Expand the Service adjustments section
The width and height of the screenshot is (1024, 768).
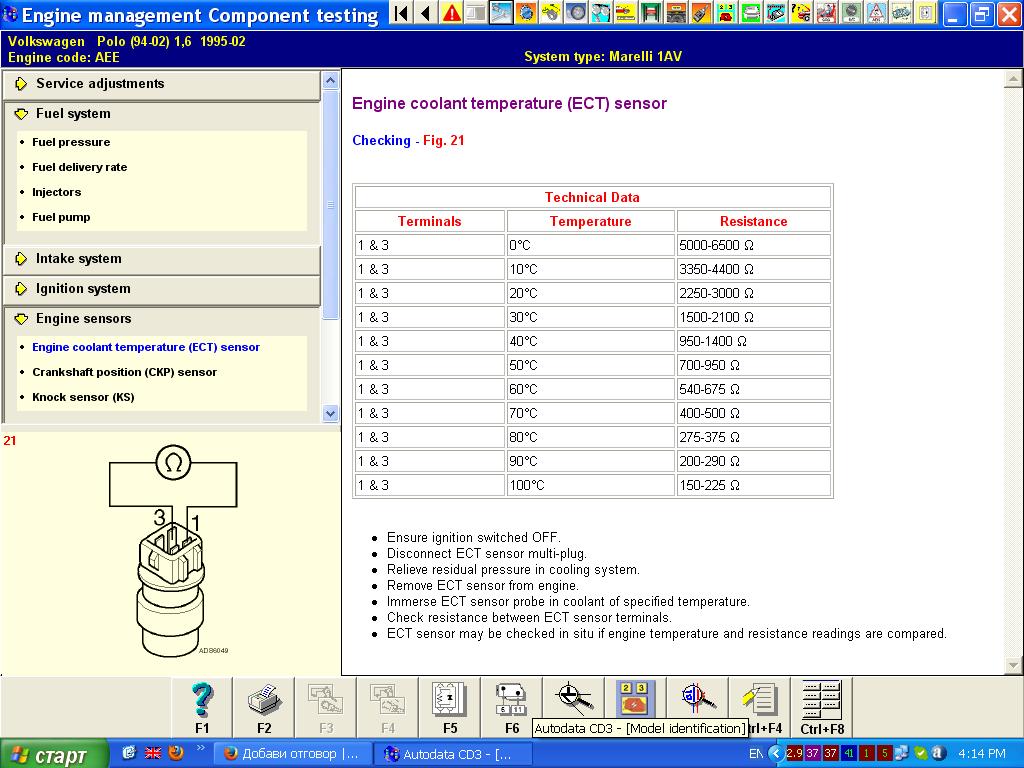pos(100,84)
